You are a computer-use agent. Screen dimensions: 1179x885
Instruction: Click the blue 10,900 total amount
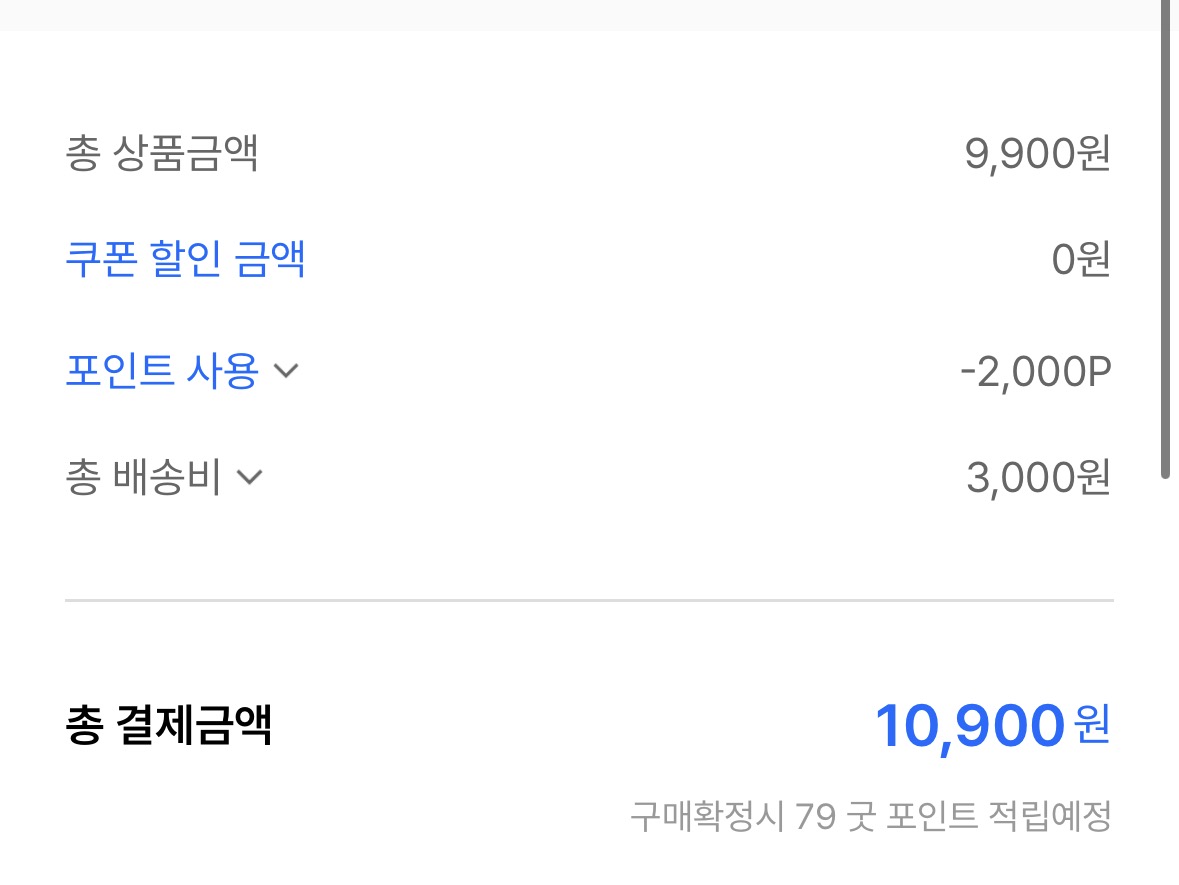(968, 726)
